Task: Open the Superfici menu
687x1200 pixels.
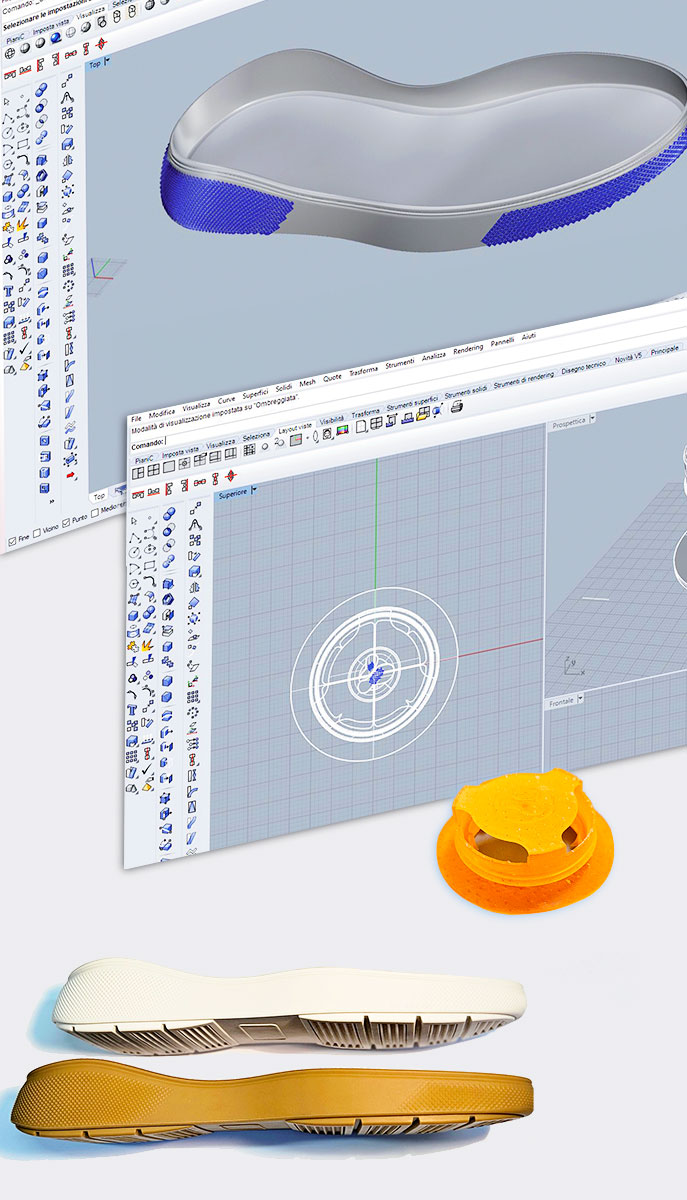Action: tap(255, 395)
